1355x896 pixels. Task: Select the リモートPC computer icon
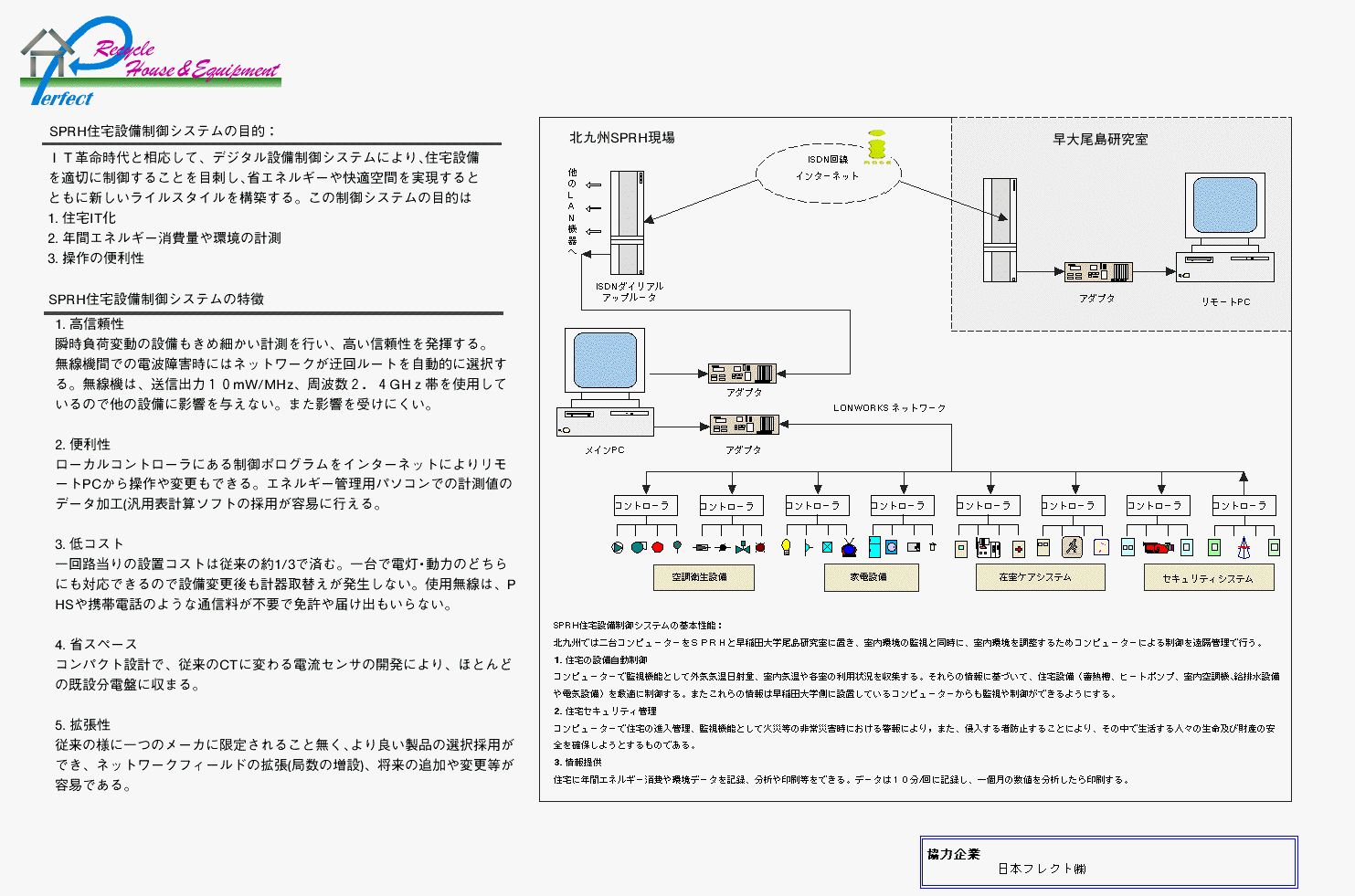coord(1225,227)
